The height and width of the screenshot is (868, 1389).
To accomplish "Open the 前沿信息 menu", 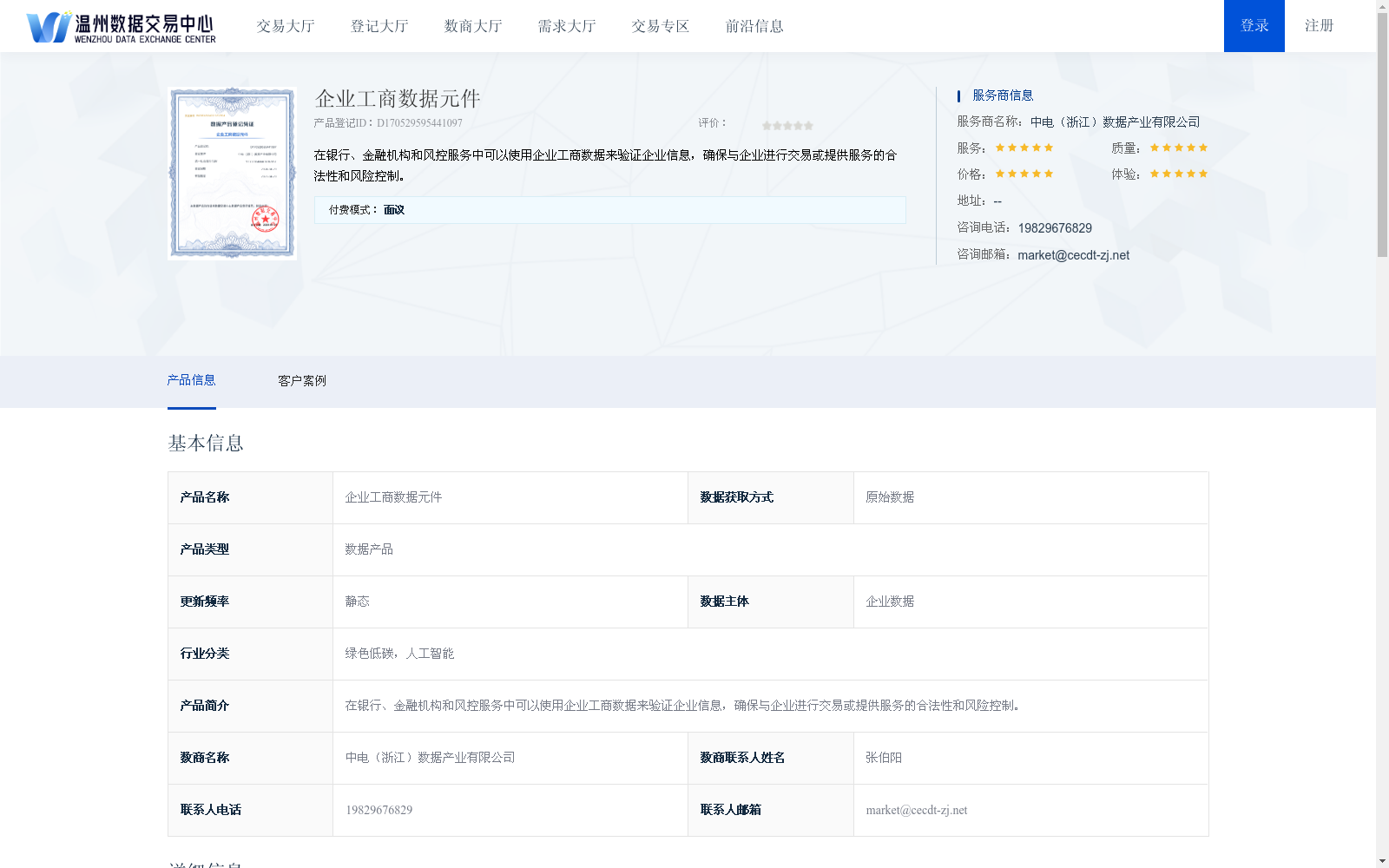I will (x=754, y=26).
